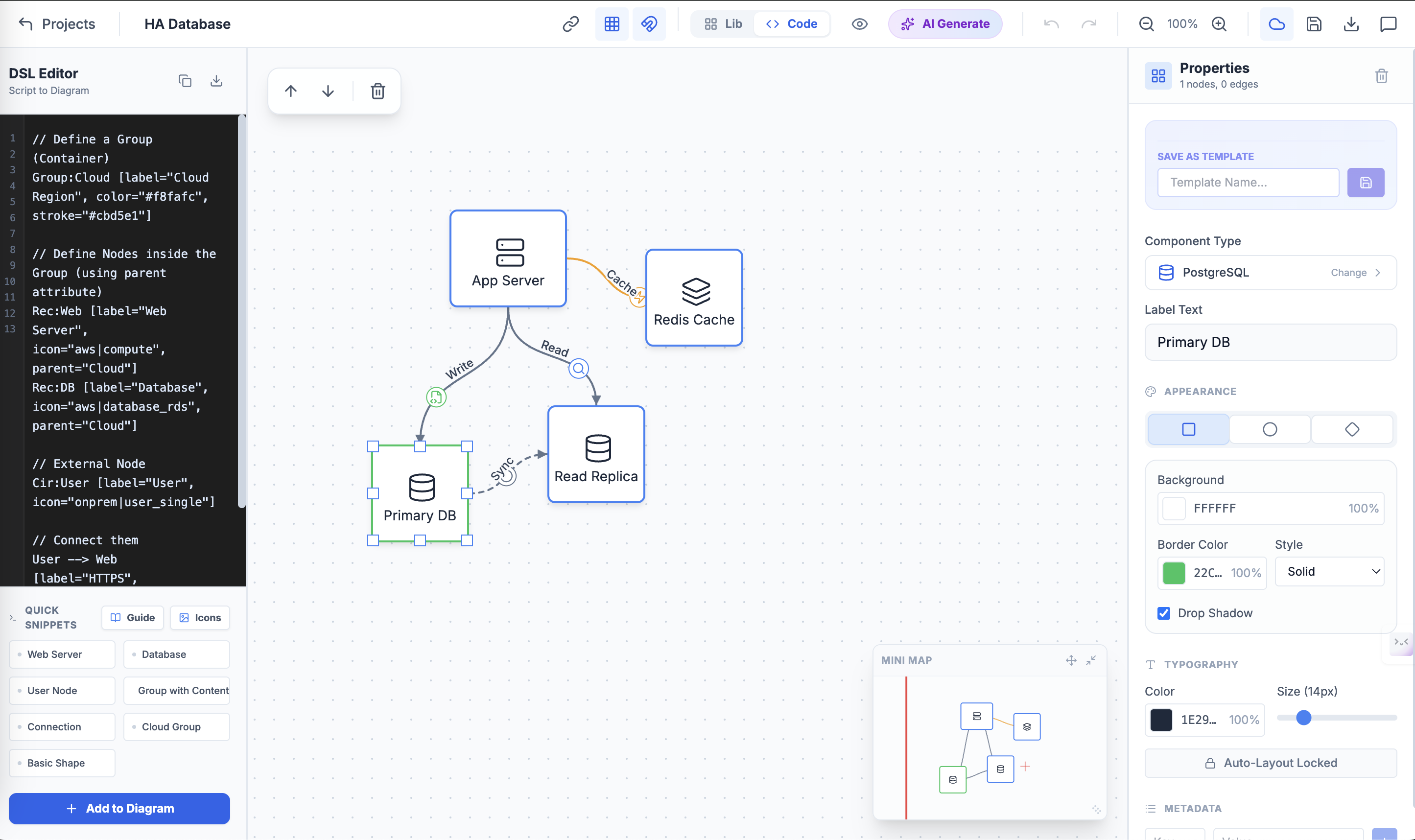Open the share link icon in the toolbar
Viewport: 1415px width, 840px height.
tap(570, 24)
